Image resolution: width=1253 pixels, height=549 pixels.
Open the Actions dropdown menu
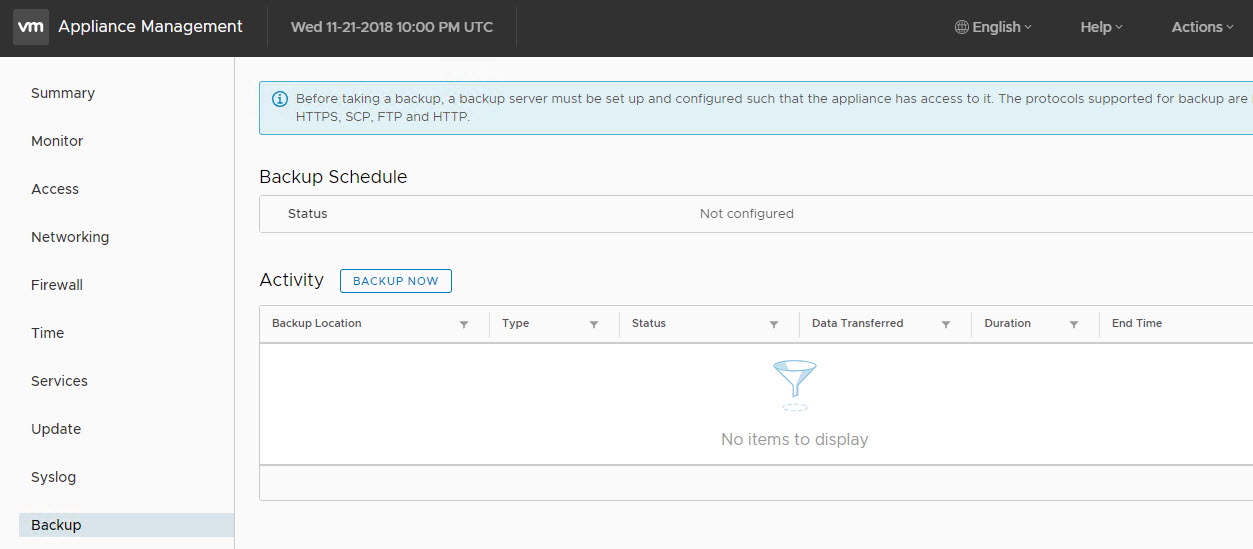click(x=1202, y=27)
